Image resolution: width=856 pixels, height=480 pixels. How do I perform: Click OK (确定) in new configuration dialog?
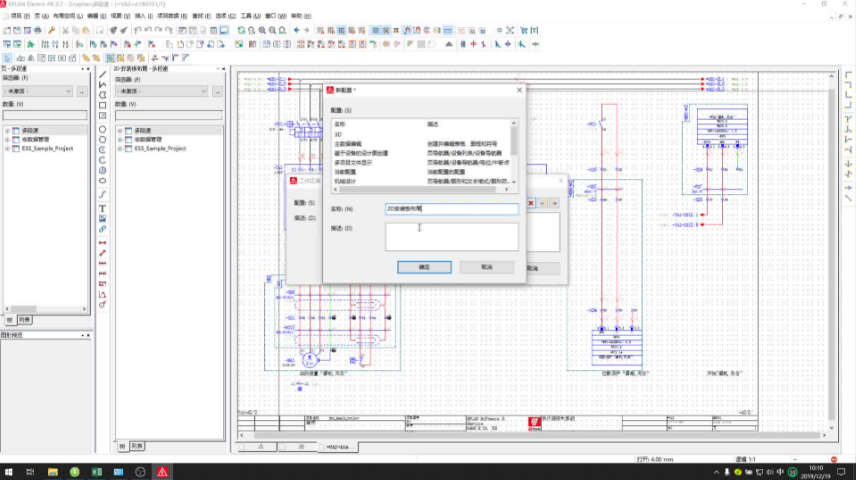click(424, 267)
